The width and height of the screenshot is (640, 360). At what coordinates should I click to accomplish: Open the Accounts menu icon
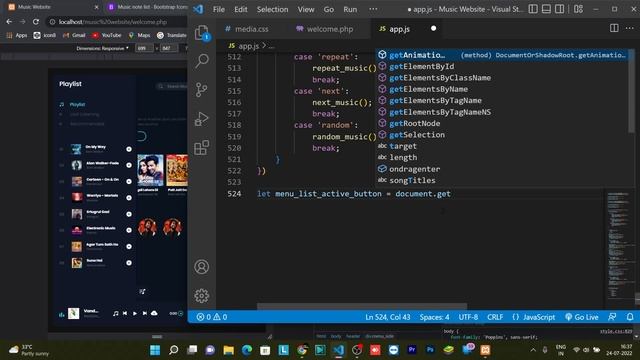click(202, 267)
